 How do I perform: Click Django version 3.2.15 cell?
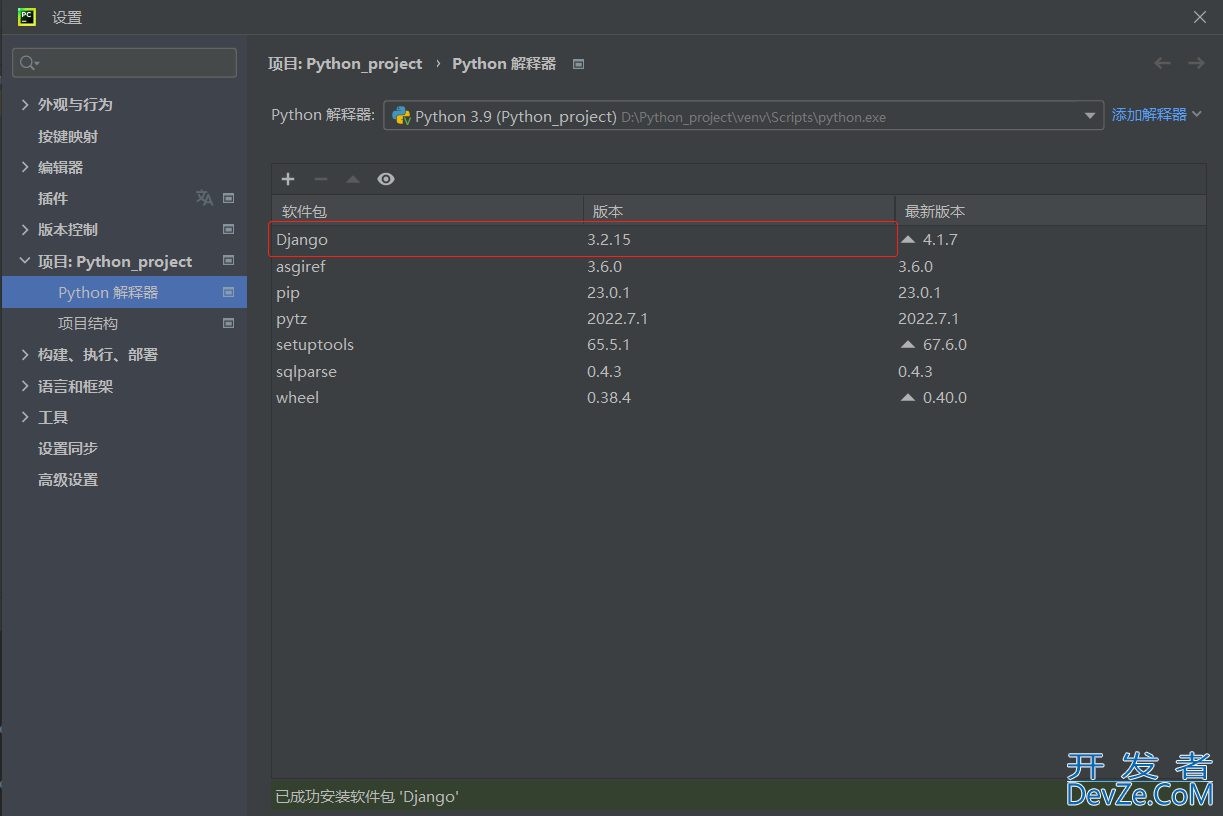tap(609, 240)
